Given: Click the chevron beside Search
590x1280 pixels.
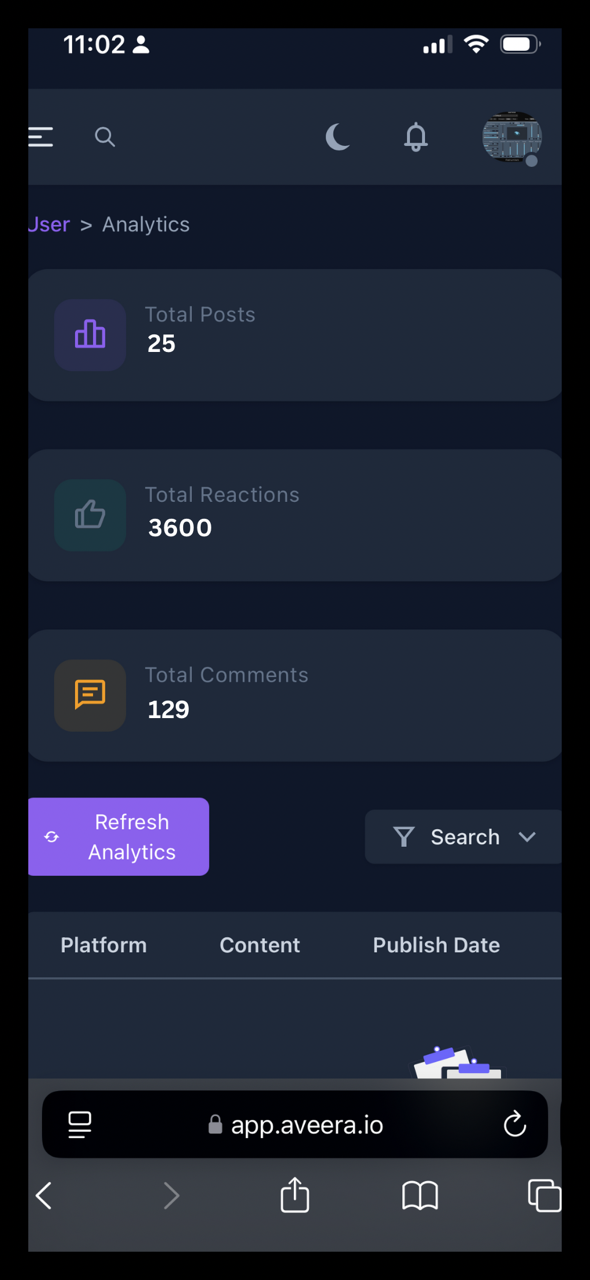Looking at the screenshot, I should pyautogui.click(x=527, y=837).
